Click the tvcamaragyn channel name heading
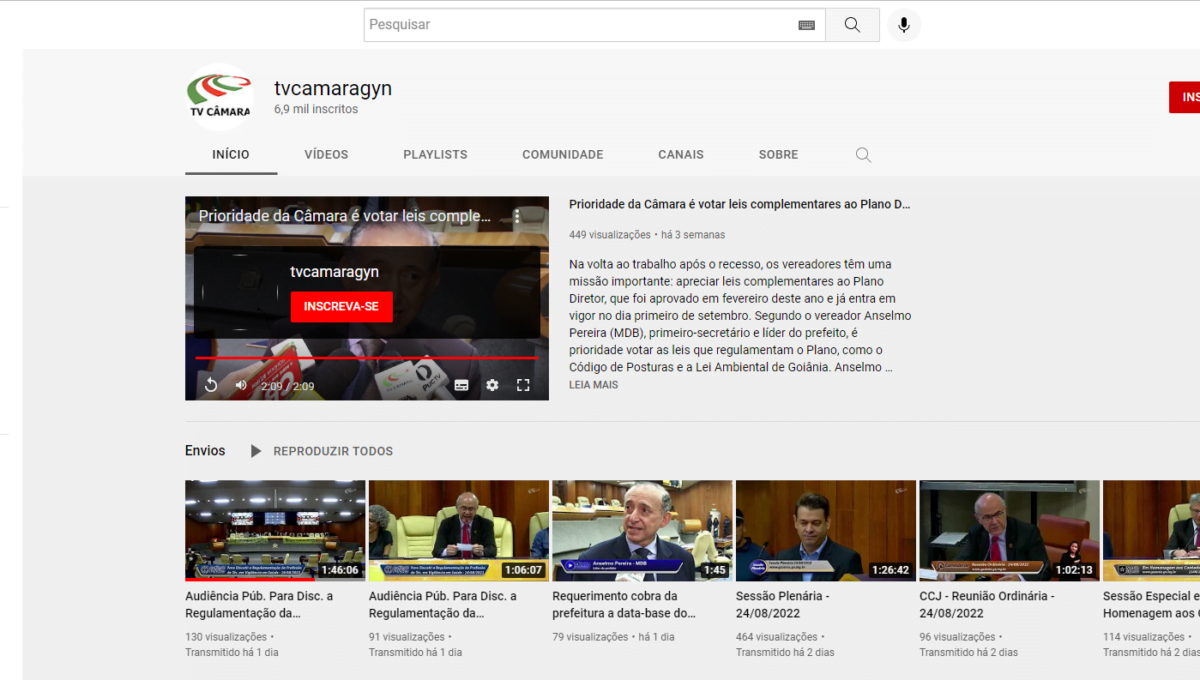This screenshot has height=680, width=1200. tap(333, 88)
